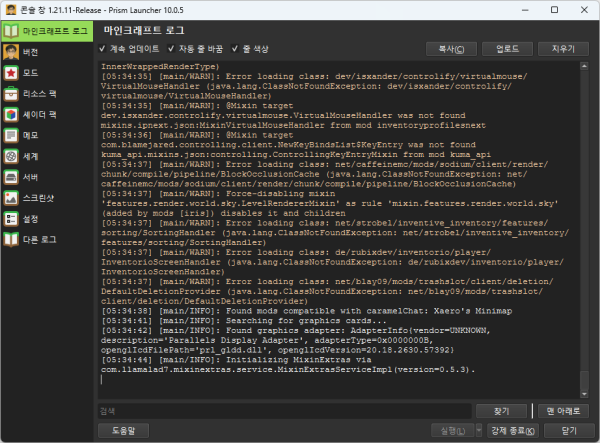600x443 pixels.
Task: Click the 'Initializing MixinExtras via' log line
Action: 236,360
